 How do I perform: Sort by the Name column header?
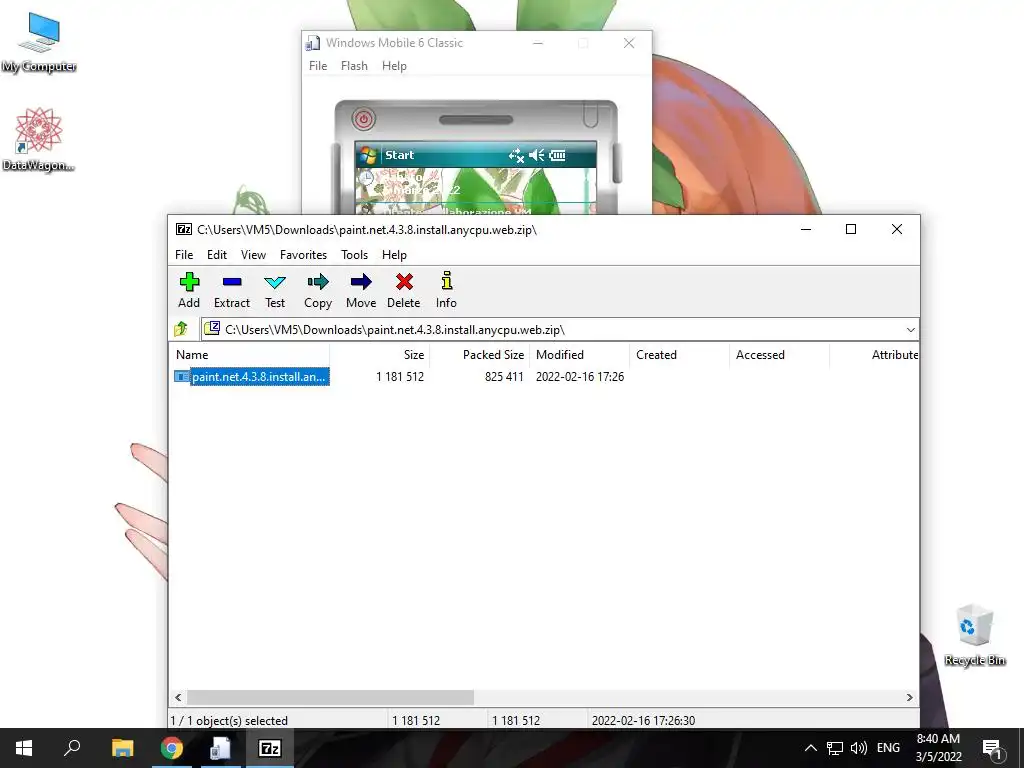point(249,355)
